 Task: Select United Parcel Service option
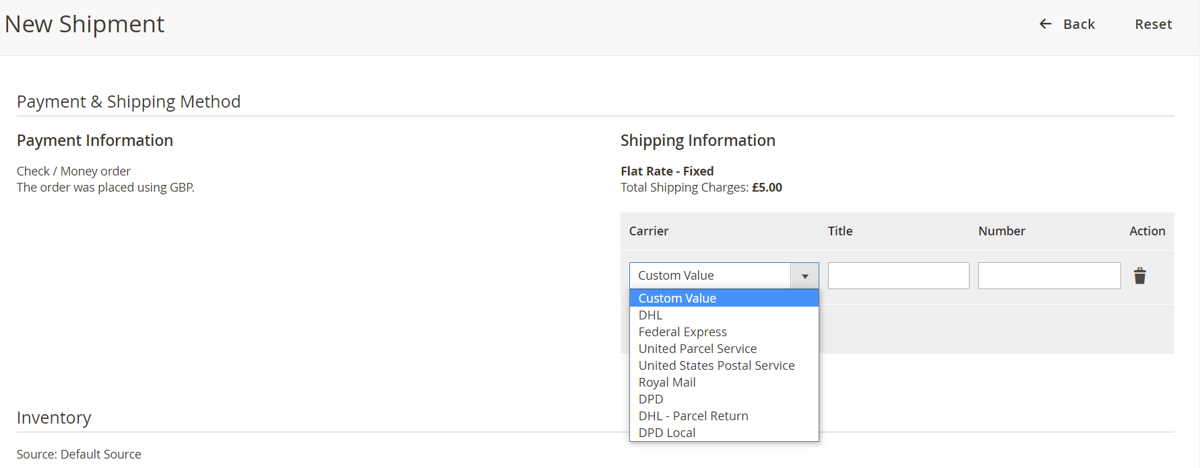pyautogui.click(x=697, y=349)
